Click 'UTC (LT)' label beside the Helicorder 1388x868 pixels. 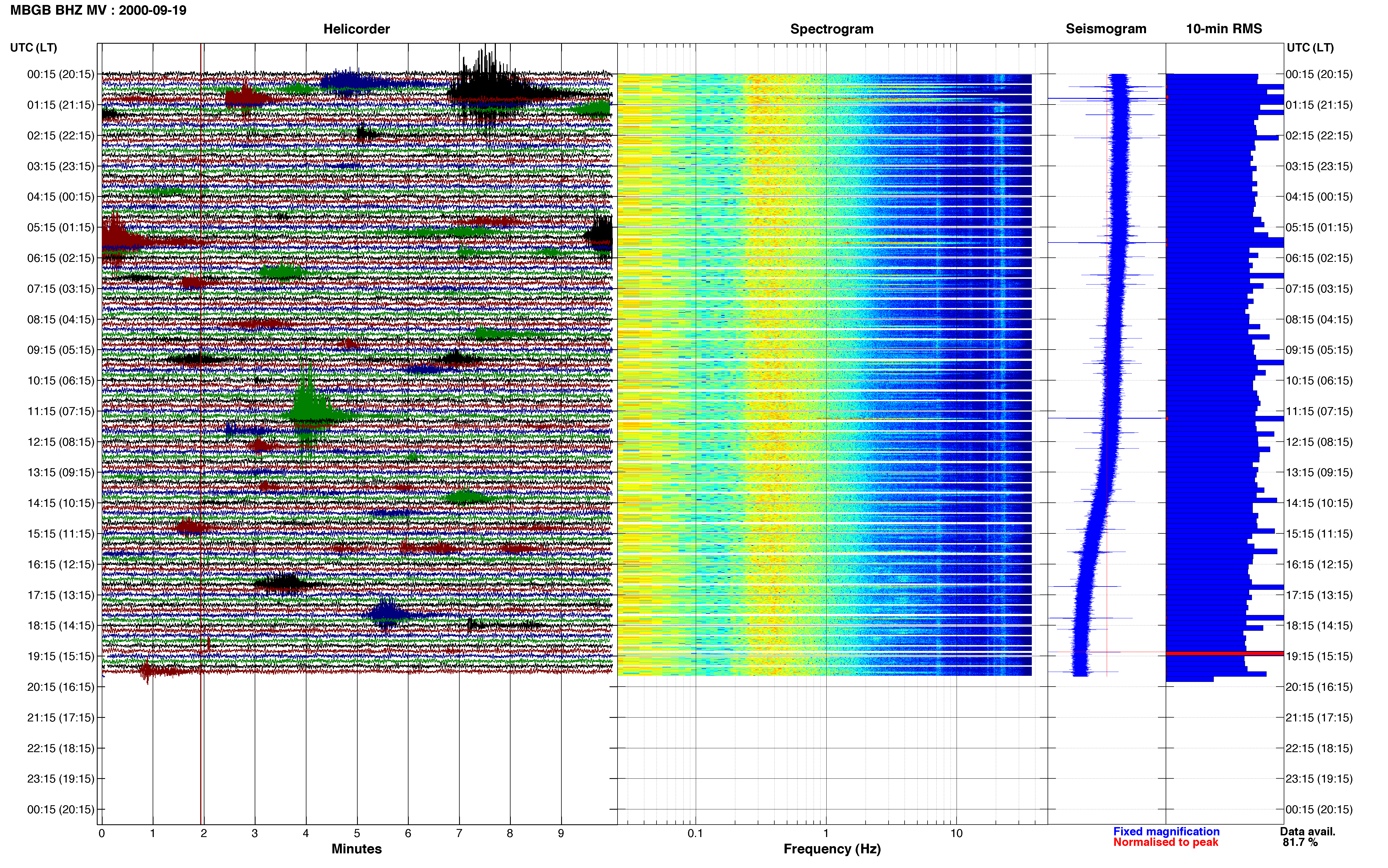tap(34, 48)
